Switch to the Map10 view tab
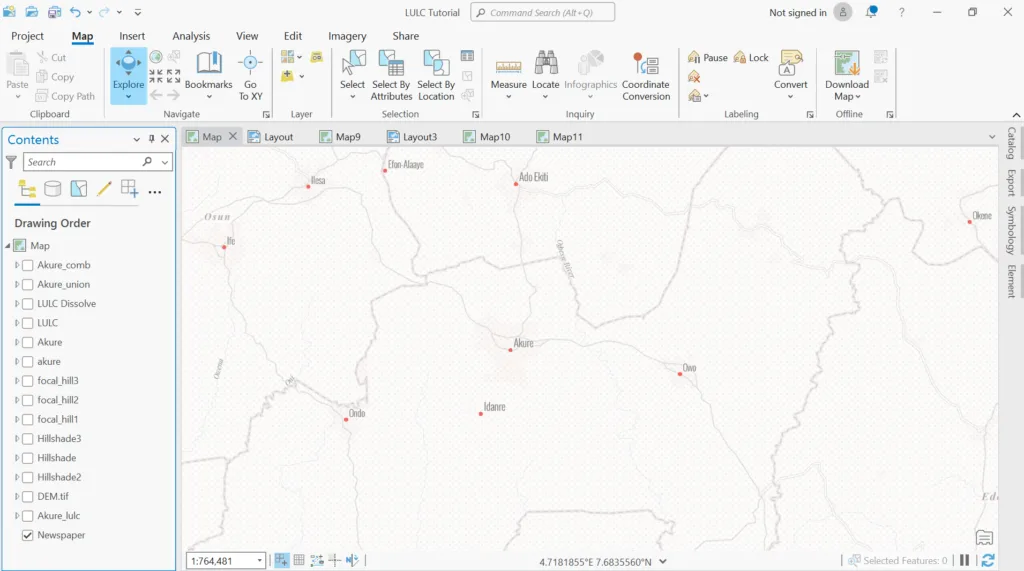1024x571 pixels. [x=487, y=137]
